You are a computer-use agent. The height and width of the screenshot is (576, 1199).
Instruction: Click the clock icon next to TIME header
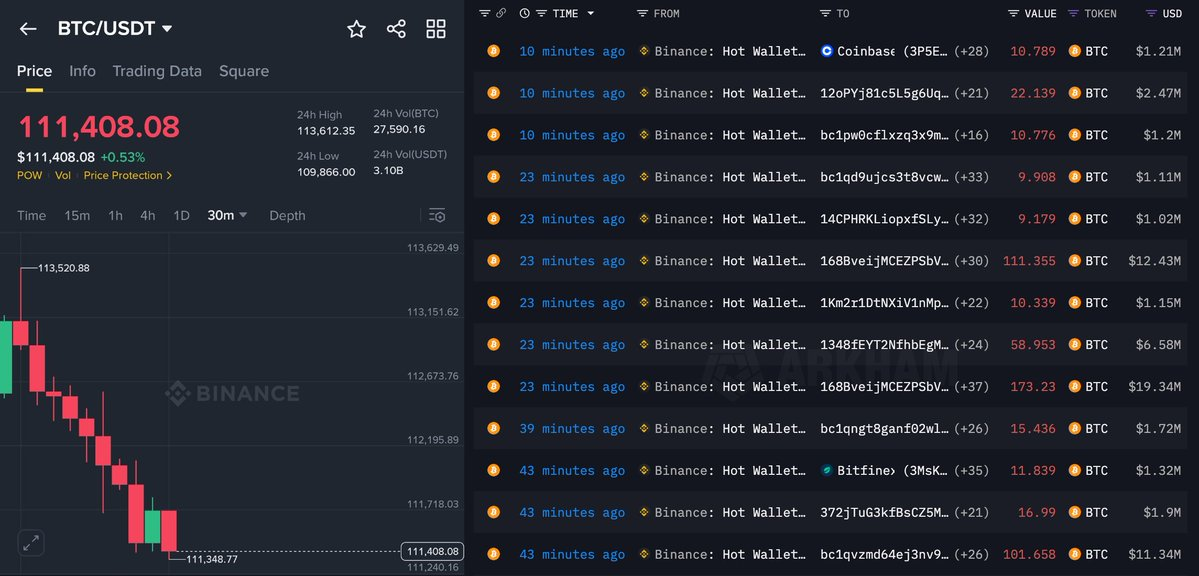point(524,14)
